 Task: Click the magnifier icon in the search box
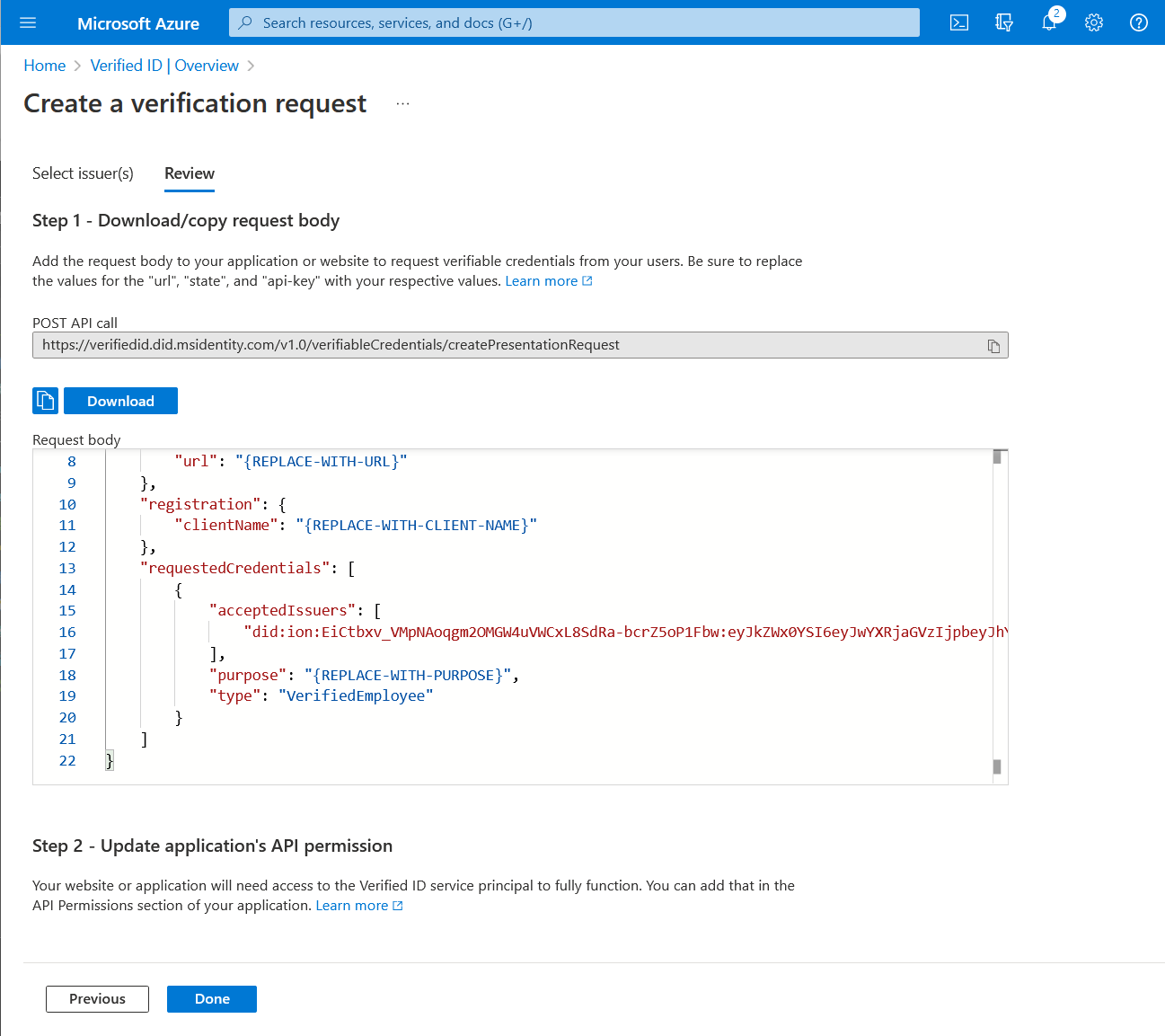(245, 22)
